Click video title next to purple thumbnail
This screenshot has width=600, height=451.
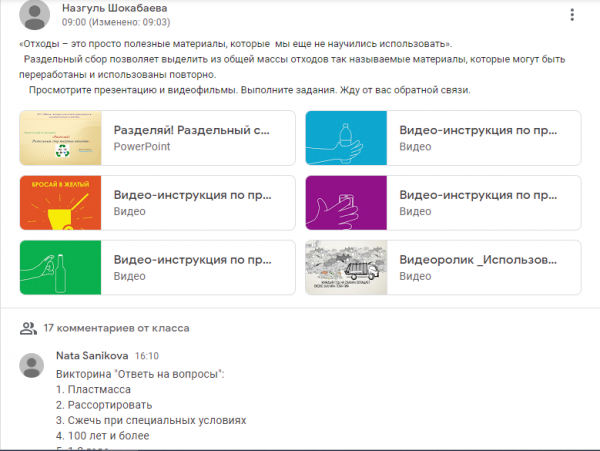(x=478, y=195)
